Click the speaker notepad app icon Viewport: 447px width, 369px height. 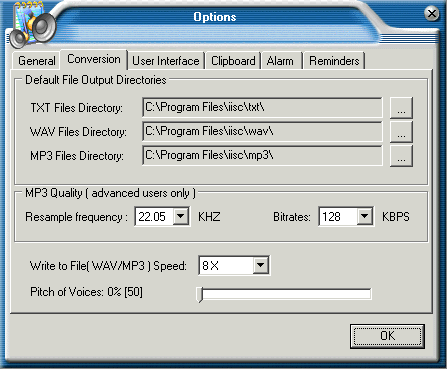pyautogui.click(x=33, y=25)
